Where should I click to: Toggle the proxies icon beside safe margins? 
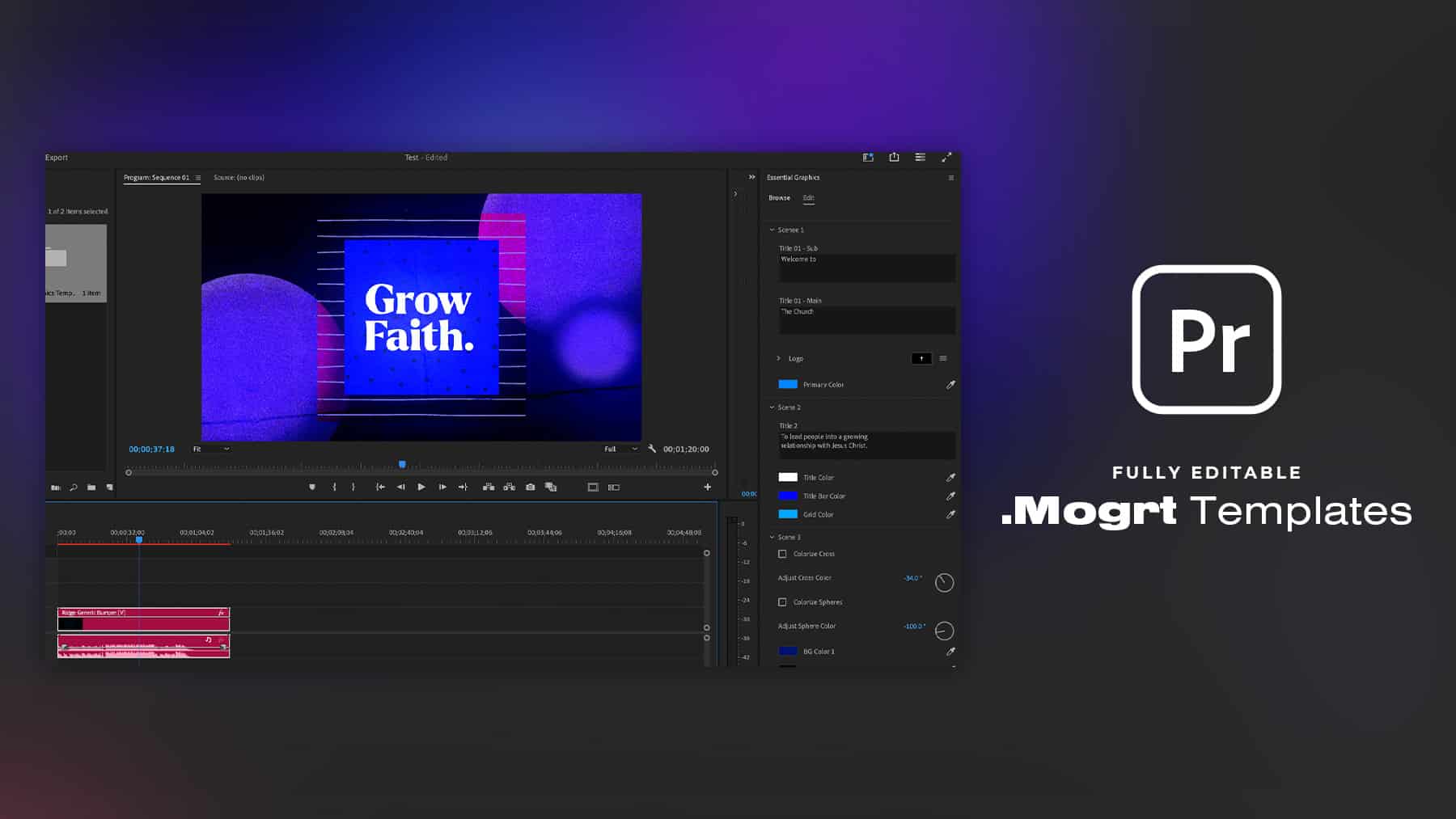click(614, 487)
